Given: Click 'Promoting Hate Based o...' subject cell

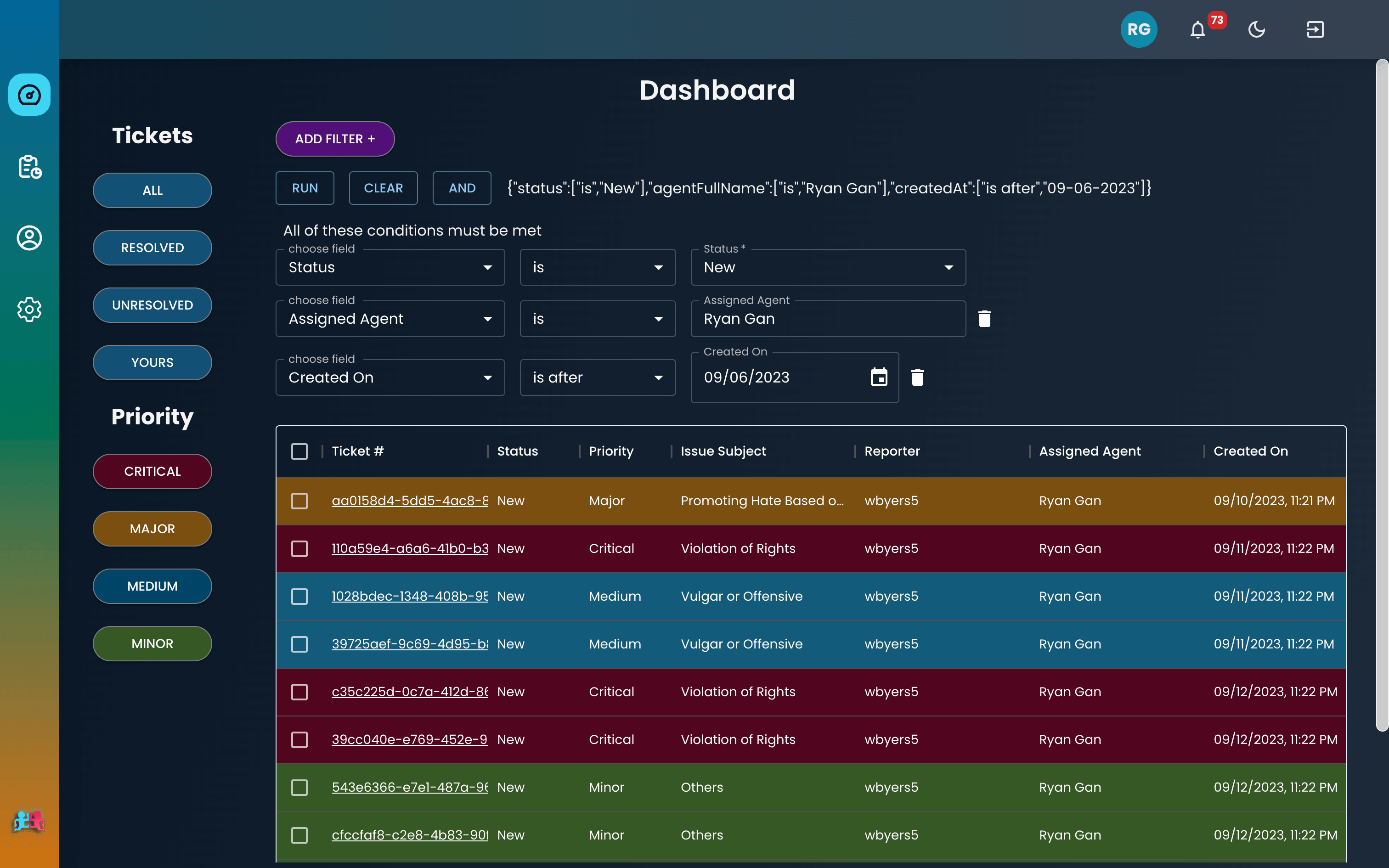Looking at the screenshot, I should pos(762,501).
